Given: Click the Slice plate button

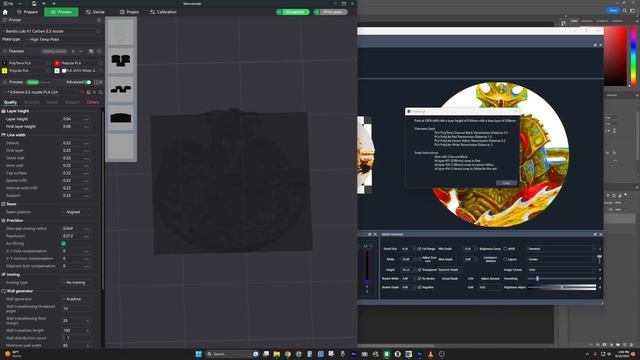Looking at the screenshot, I should [x=293, y=12].
